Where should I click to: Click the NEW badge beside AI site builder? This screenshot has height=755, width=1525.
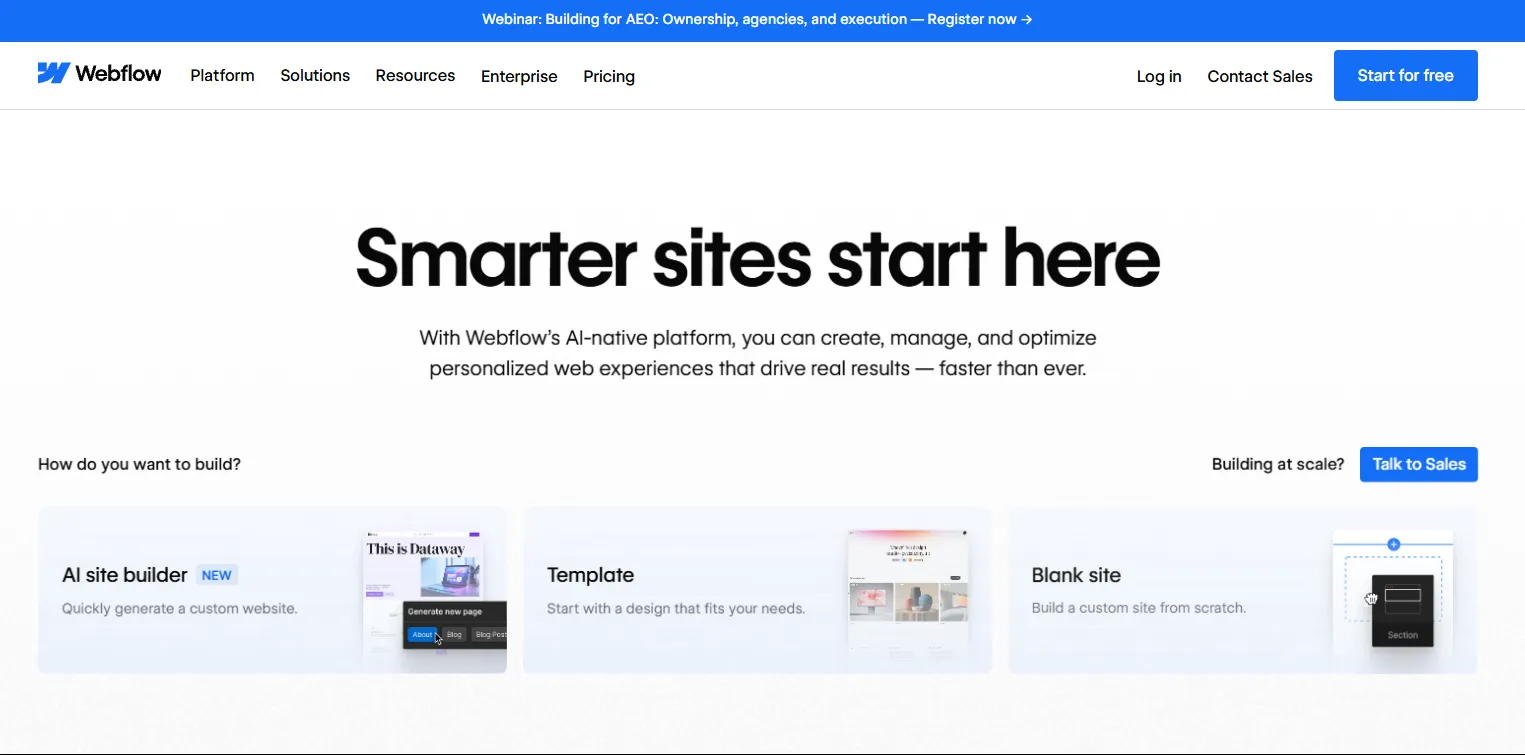tap(217, 575)
